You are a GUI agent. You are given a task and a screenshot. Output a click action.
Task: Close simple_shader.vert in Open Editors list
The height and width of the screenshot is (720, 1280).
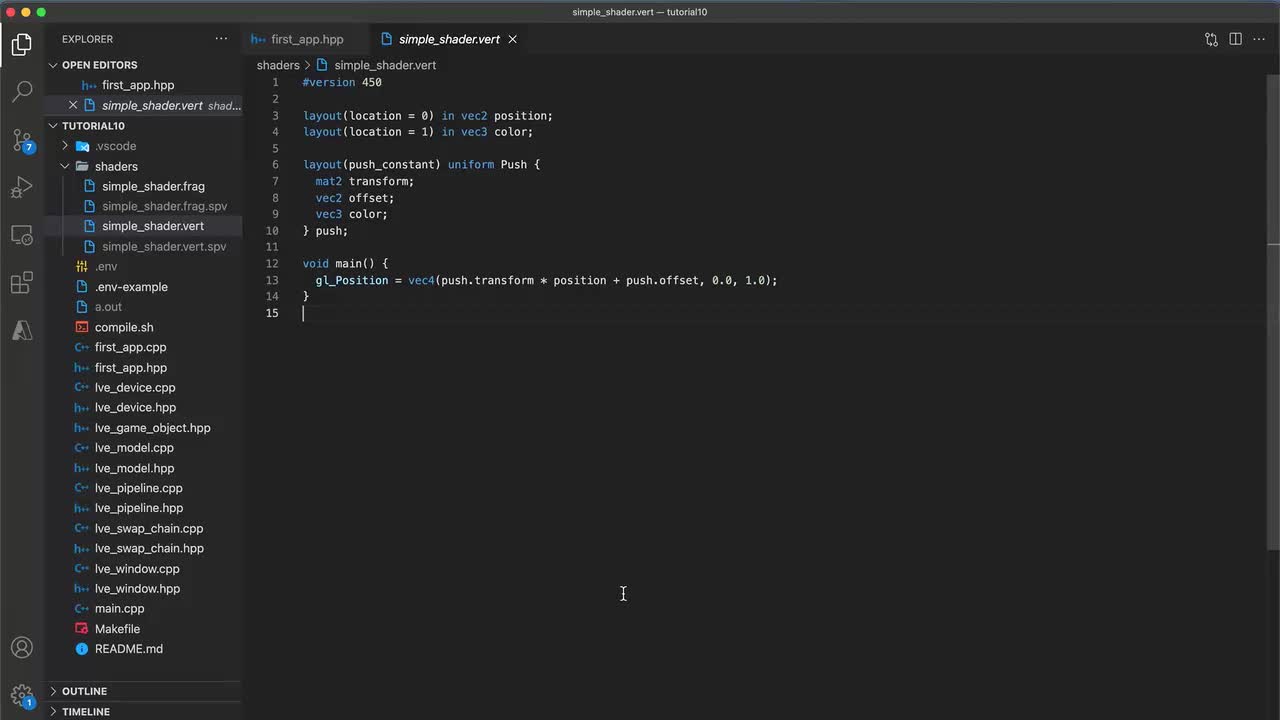(73, 105)
